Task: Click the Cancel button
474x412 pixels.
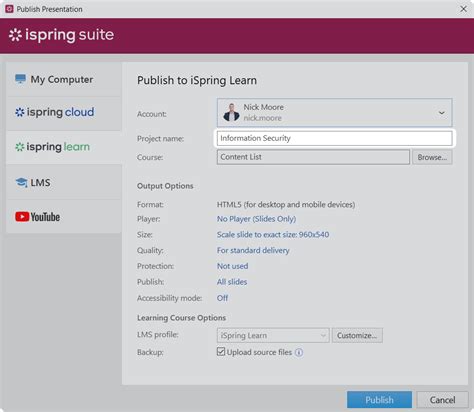Action: (442, 400)
